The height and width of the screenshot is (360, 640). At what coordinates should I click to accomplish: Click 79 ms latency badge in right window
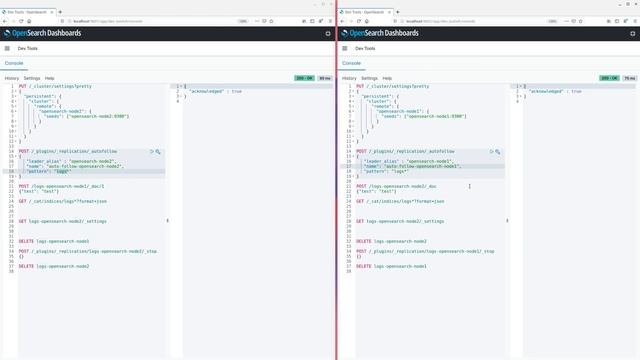630,78
